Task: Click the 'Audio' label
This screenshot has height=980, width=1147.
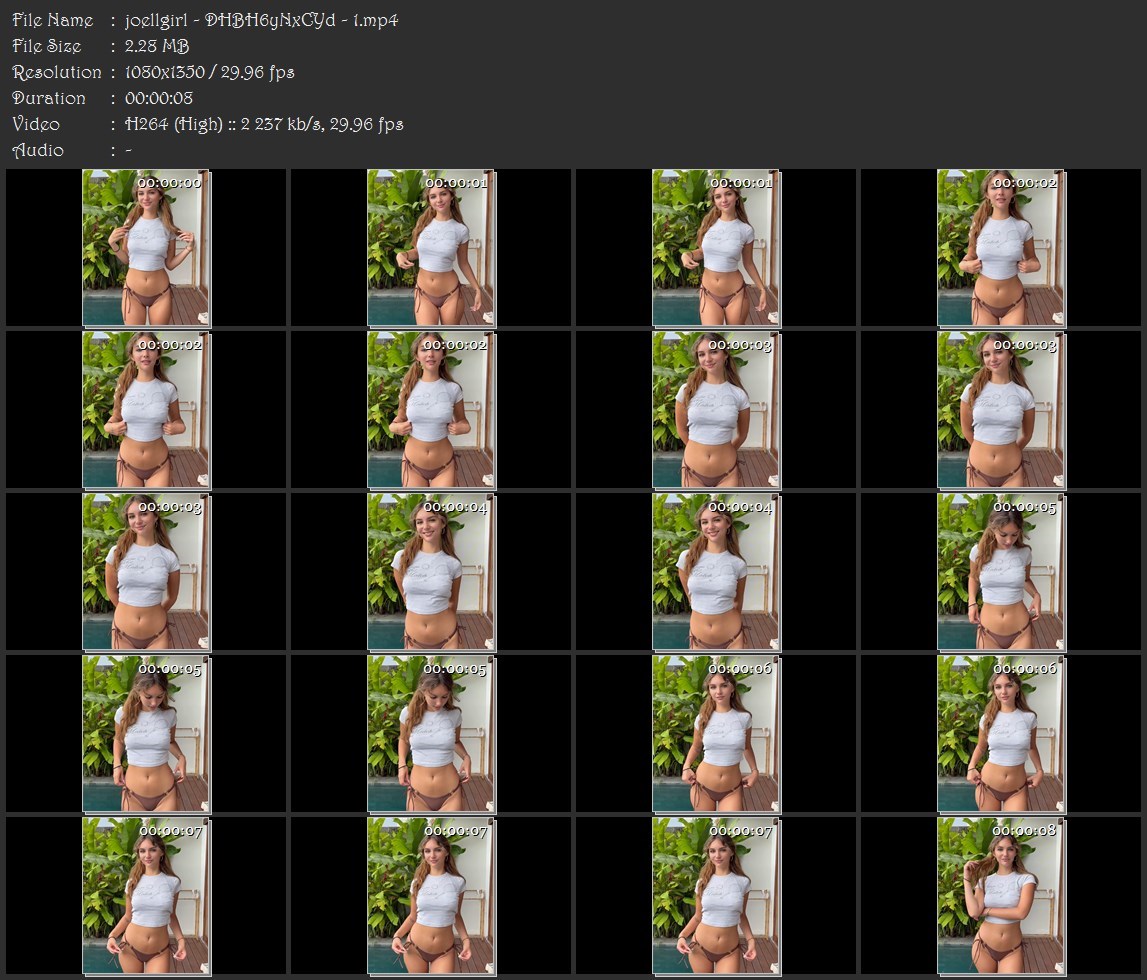Action: point(38,150)
